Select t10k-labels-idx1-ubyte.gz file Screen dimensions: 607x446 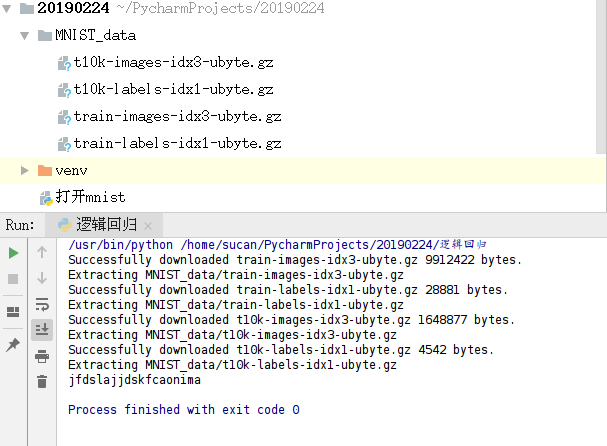click(173, 89)
